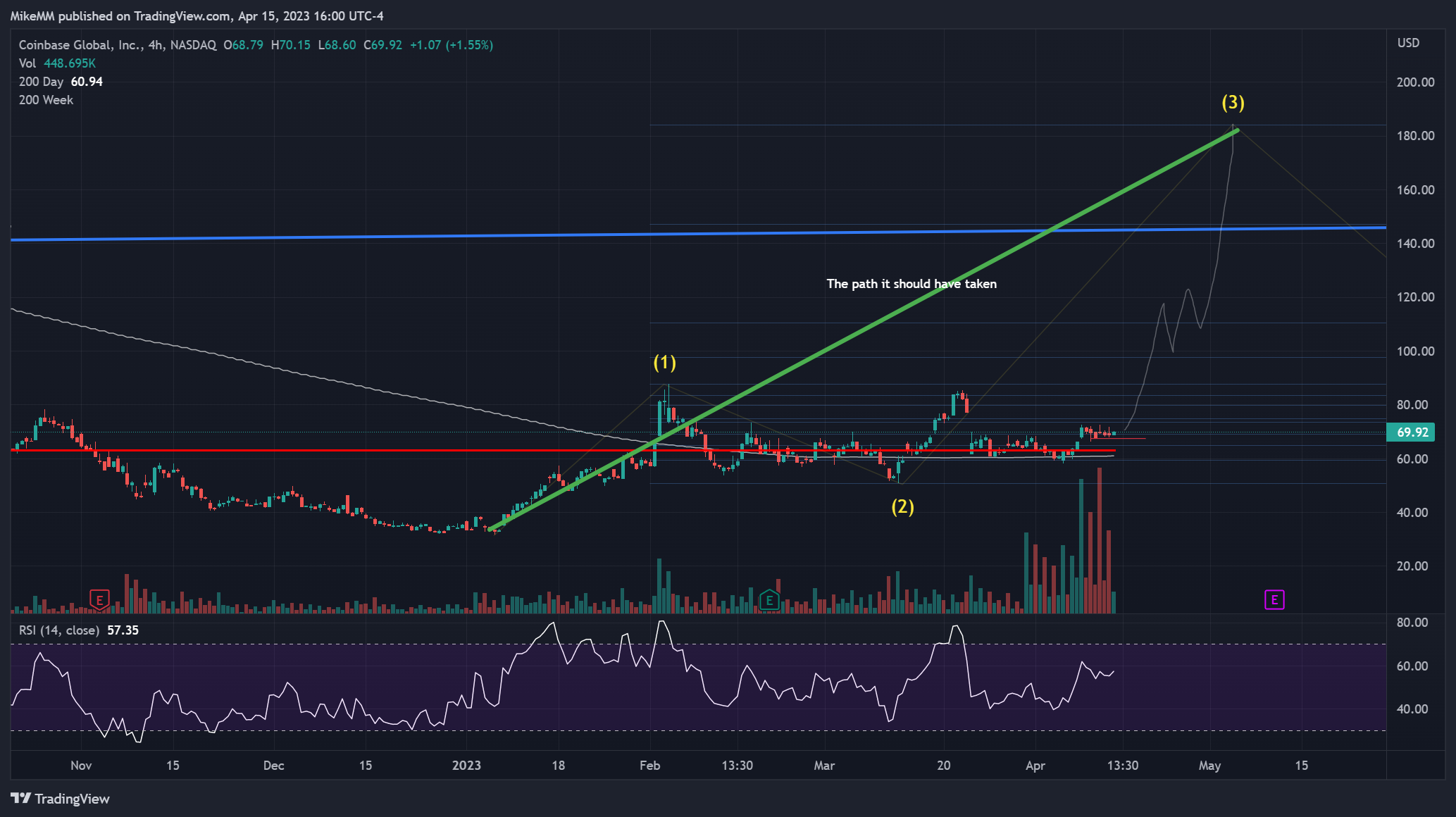This screenshot has height=817, width=1456.
Task: Click the TradingView logo at the bottom left
Action: pos(61,799)
